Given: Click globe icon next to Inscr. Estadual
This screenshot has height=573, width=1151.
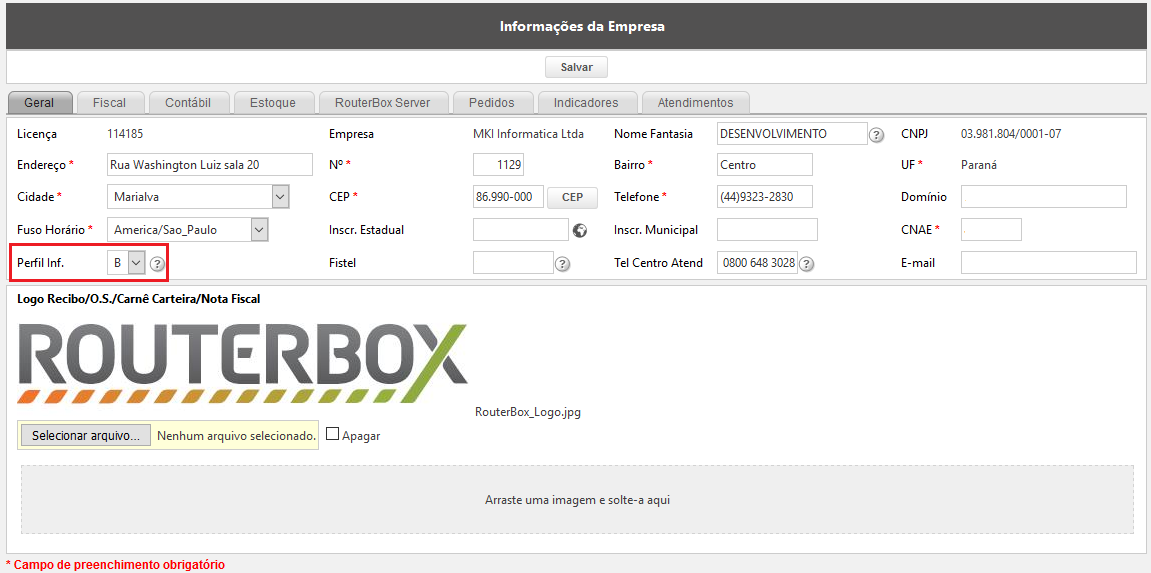Looking at the screenshot, I should point(580,230).
